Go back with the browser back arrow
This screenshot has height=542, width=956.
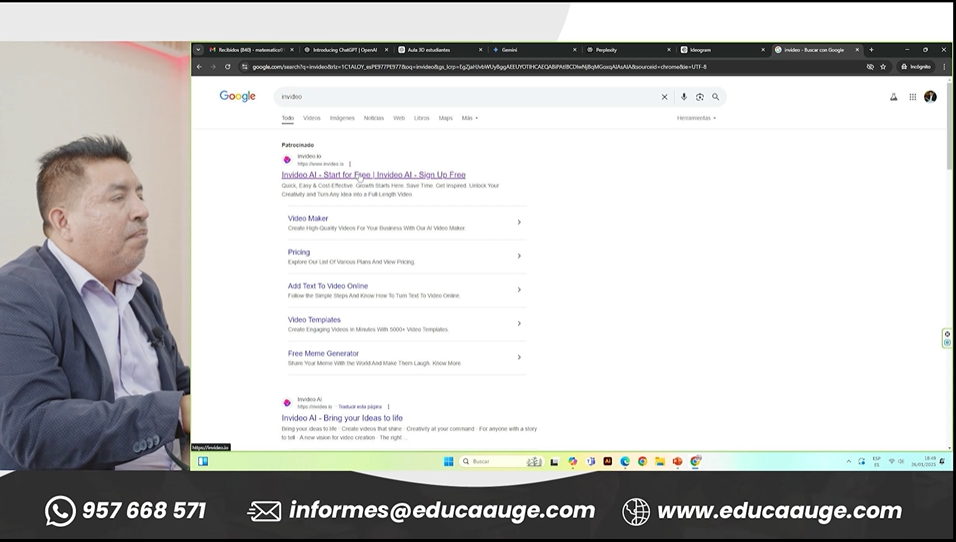click(x=199, y=67)
